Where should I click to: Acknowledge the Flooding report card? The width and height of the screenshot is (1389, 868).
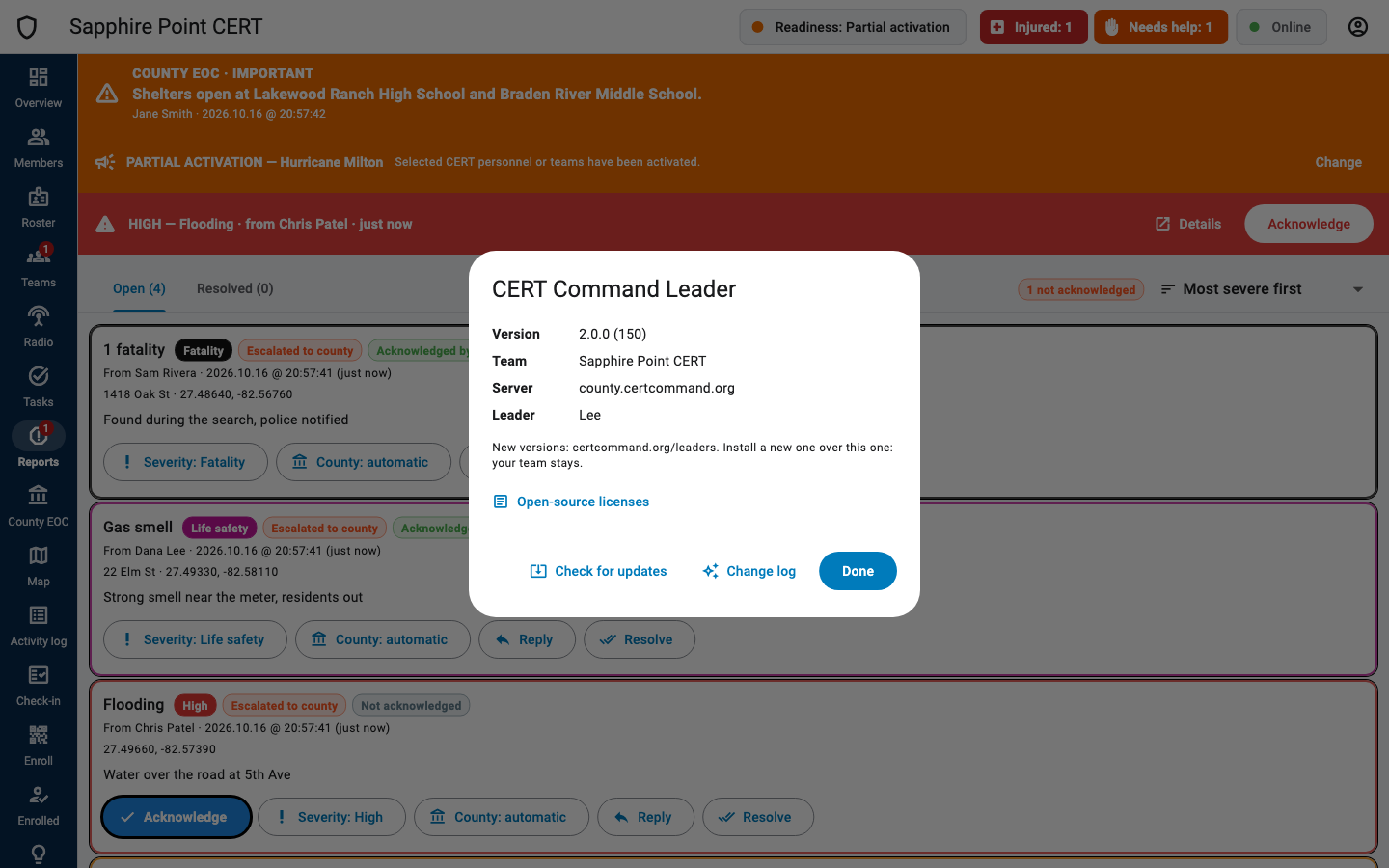coord(177,817)
